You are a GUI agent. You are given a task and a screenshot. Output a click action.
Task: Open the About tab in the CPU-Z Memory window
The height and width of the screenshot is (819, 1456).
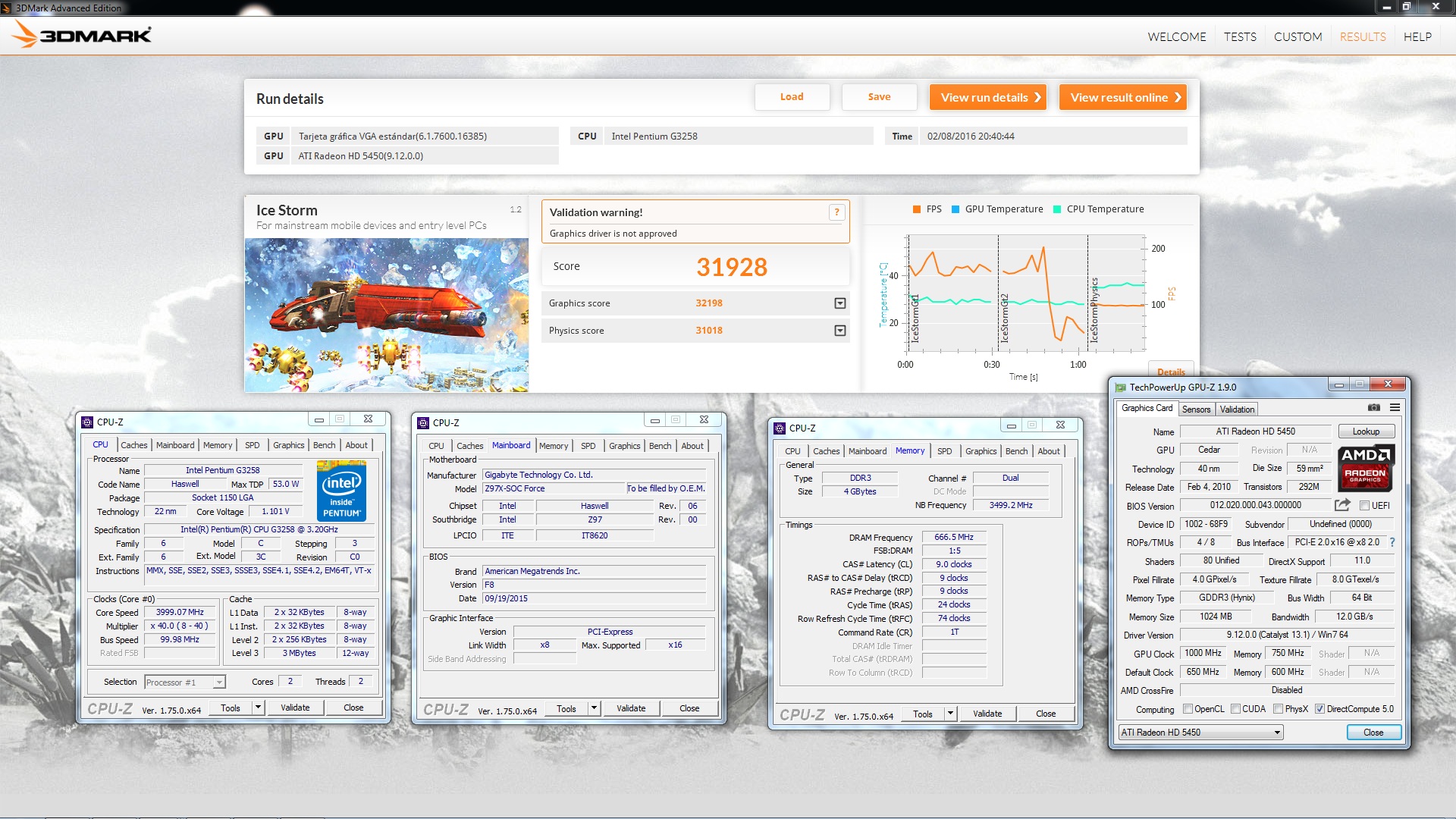[1049, 451]
